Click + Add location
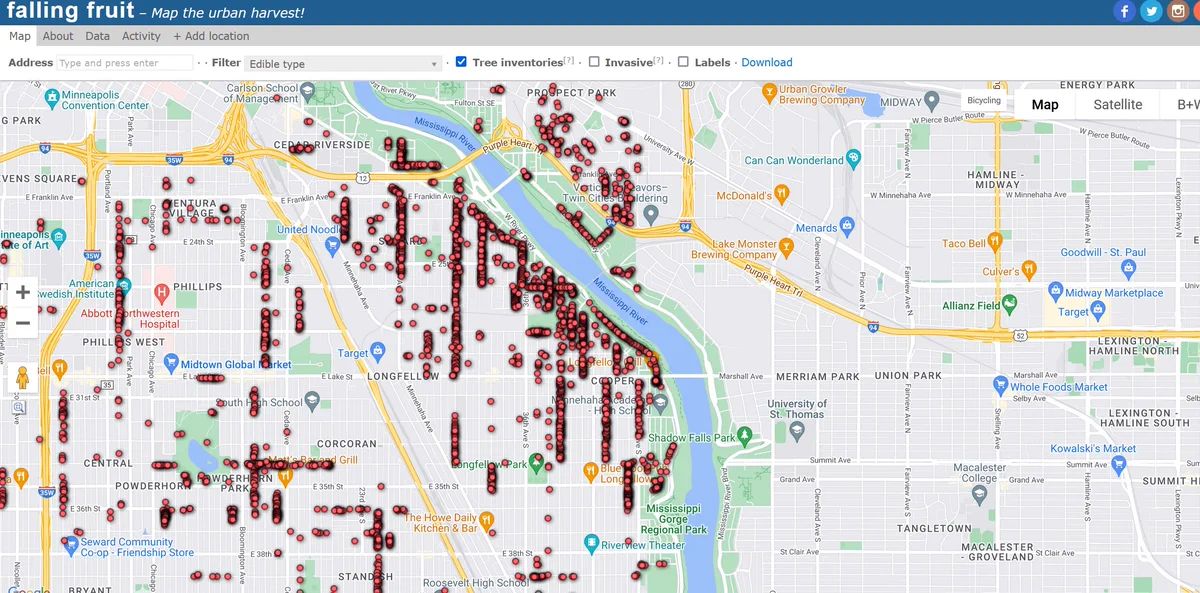 (211, 36)
